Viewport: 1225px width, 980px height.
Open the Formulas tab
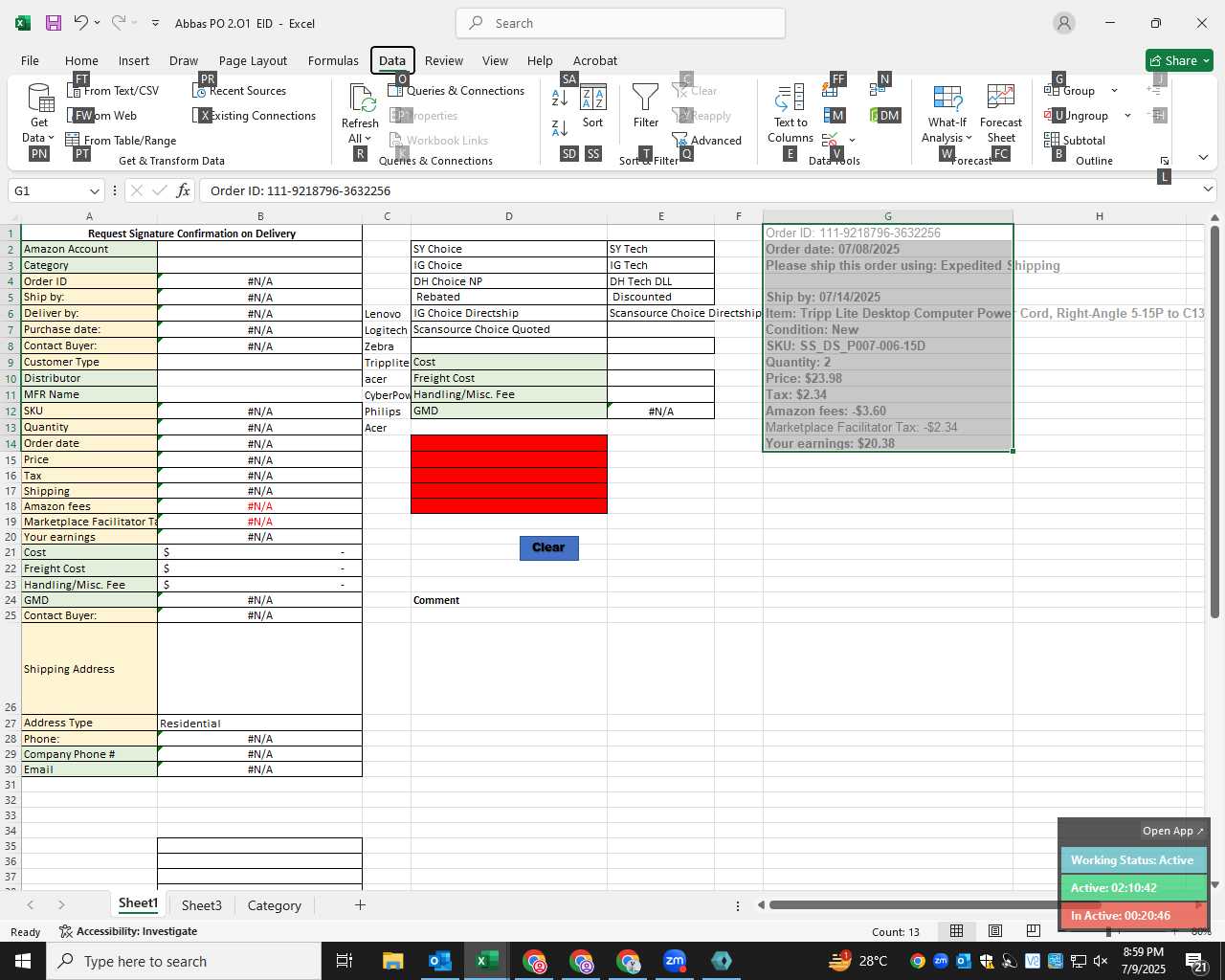pos(333,60)
